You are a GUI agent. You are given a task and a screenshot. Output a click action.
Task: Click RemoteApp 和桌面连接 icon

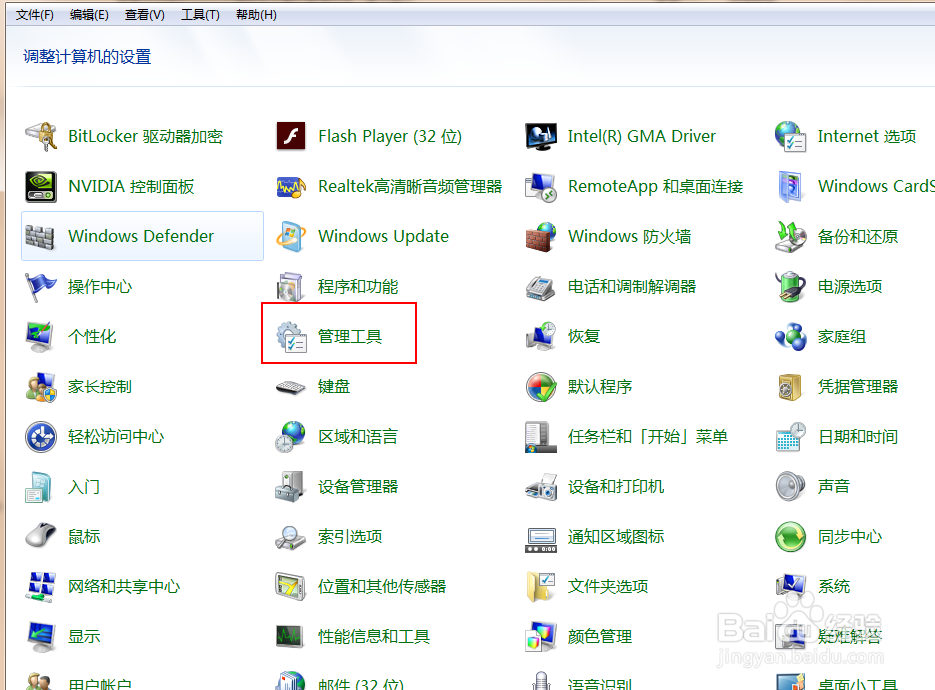pos(541,187)
